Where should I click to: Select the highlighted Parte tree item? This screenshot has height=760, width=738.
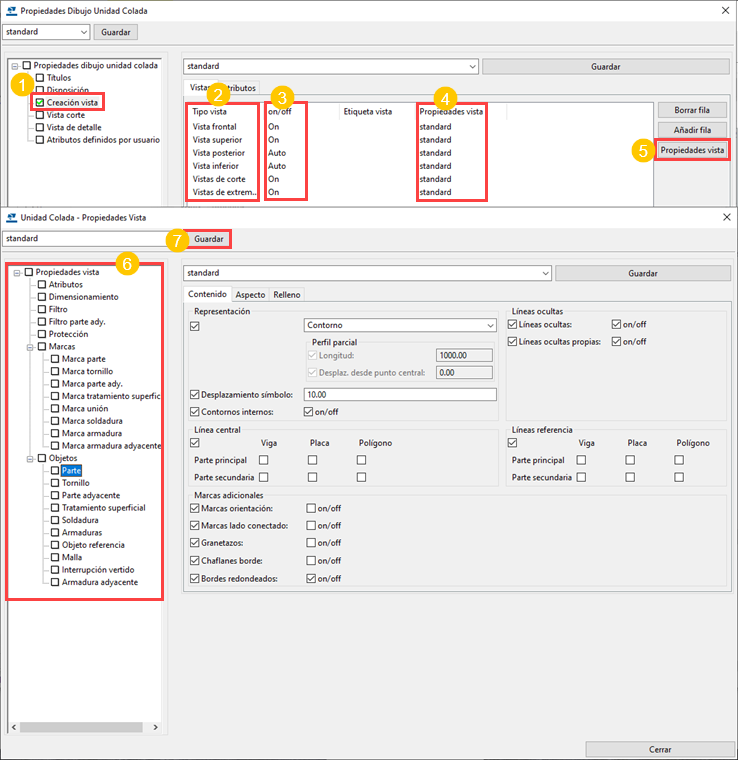[71, 471]
